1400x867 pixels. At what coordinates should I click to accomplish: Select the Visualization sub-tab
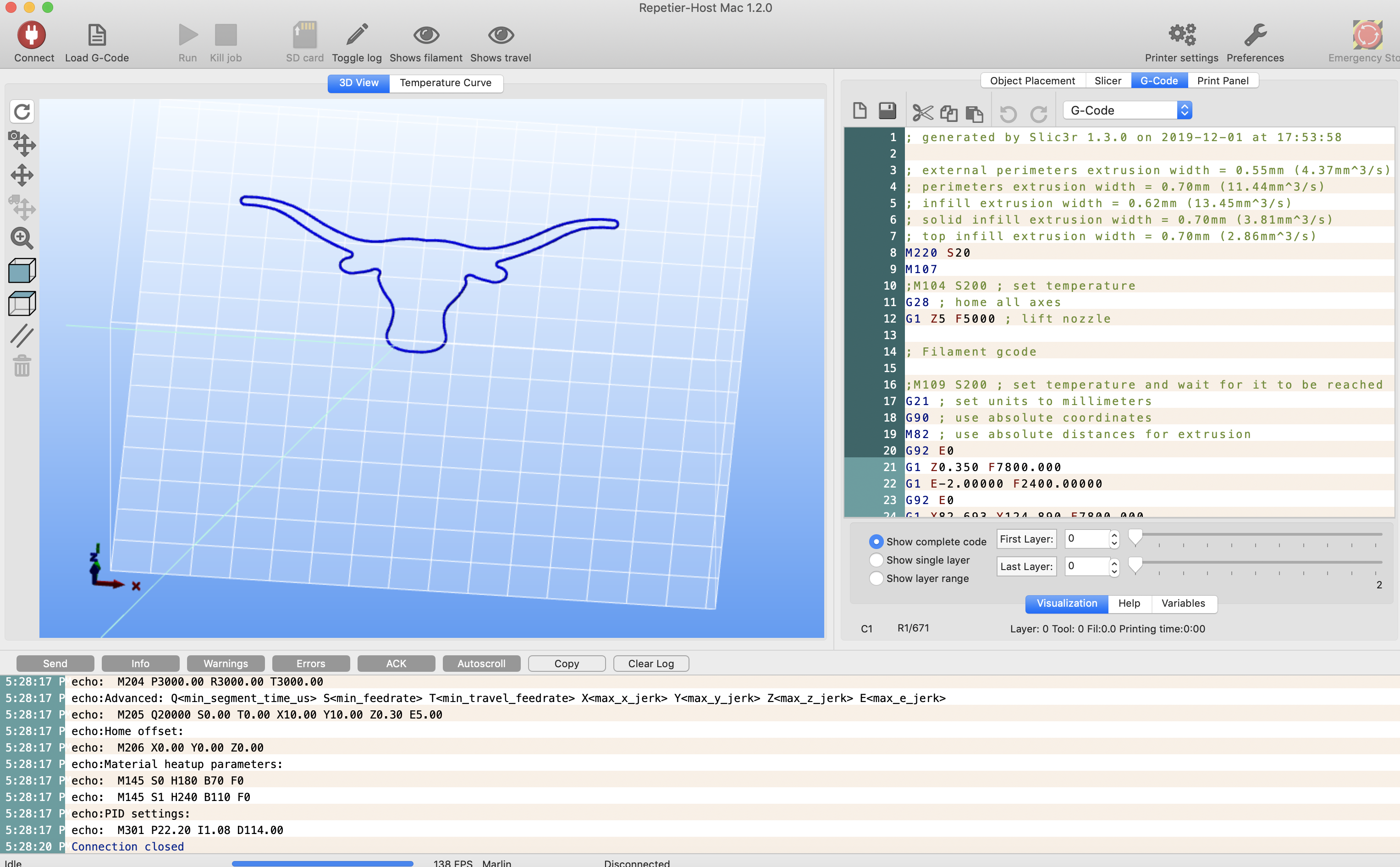[1067, 603]
